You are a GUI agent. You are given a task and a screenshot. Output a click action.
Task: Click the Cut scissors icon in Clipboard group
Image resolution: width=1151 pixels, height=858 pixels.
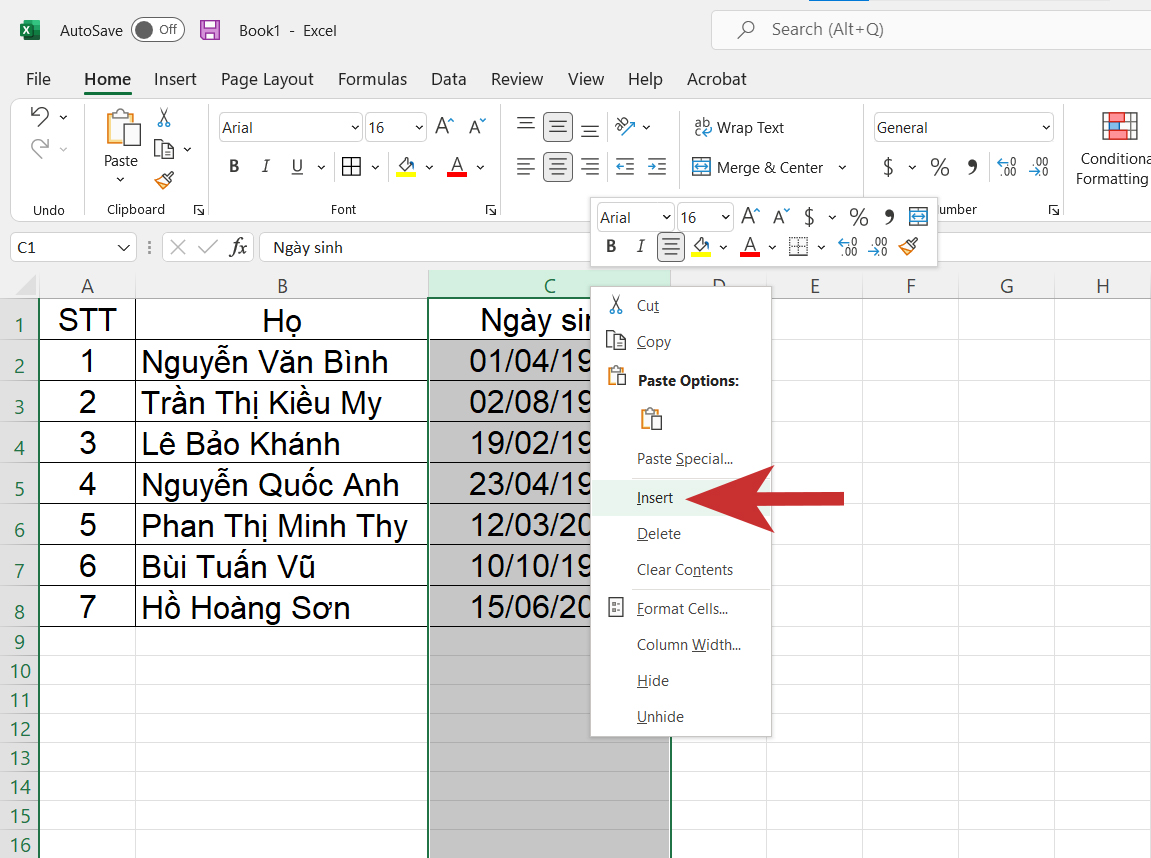coord(164,118)
